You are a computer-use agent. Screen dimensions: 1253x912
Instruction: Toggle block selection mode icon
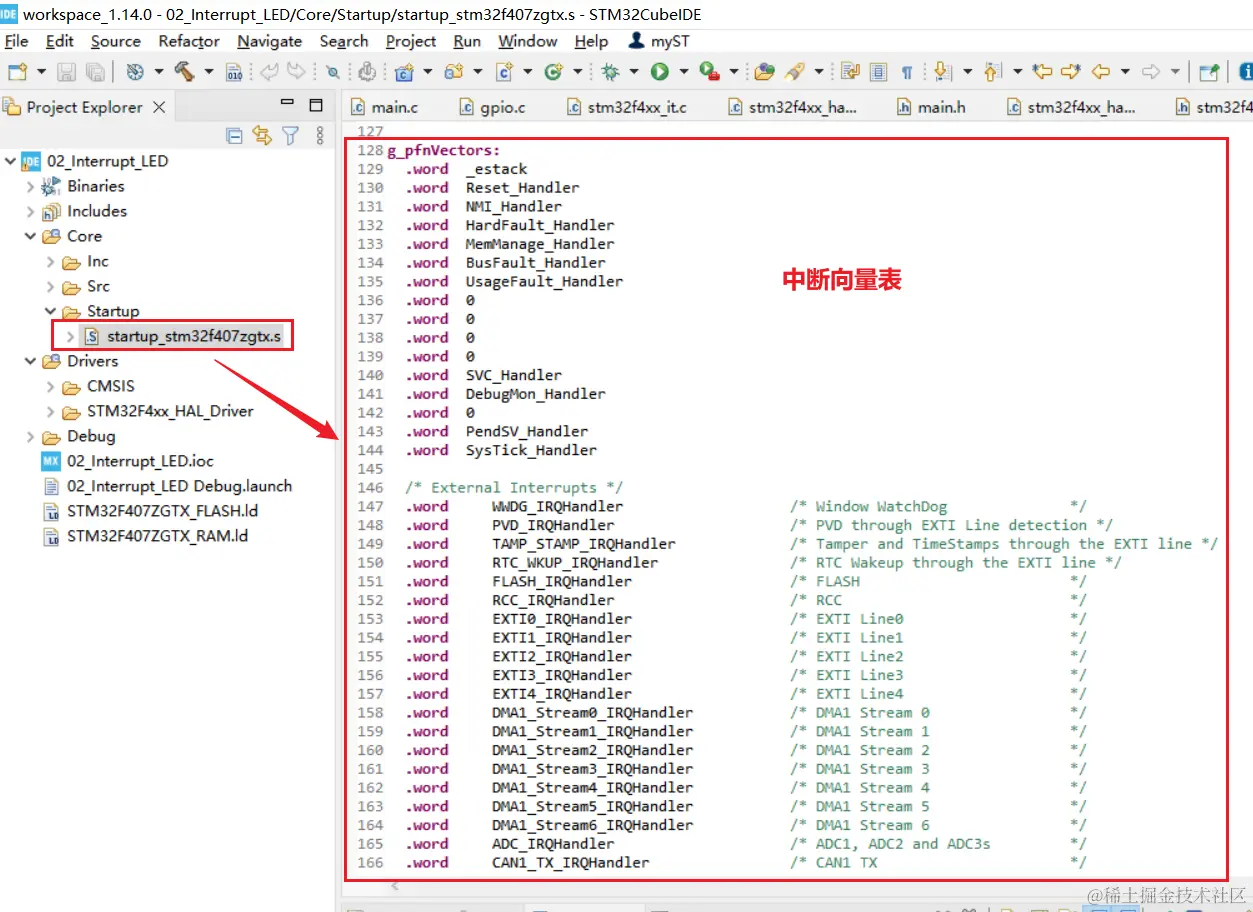click(878, 72)
